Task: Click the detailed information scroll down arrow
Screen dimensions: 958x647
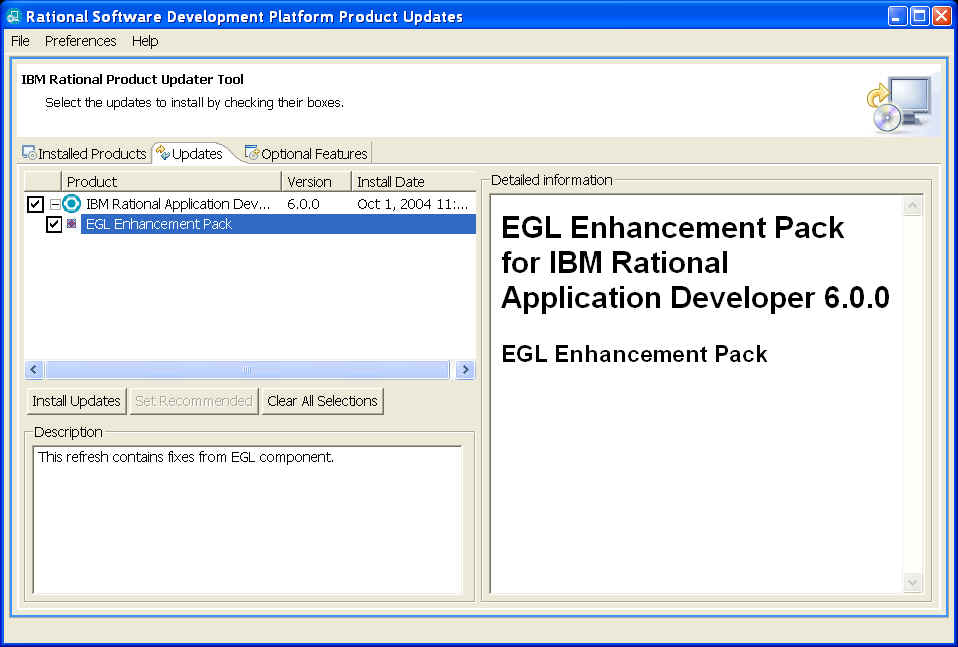Action: pyautogui.click(x=912, y=582)
